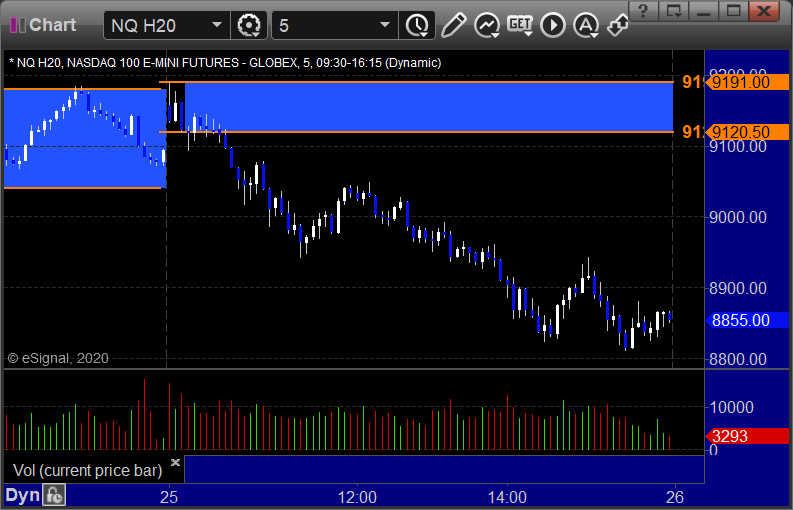Open the time template clock icon
The height and width of the screenshot is (510, 793).
417,25
